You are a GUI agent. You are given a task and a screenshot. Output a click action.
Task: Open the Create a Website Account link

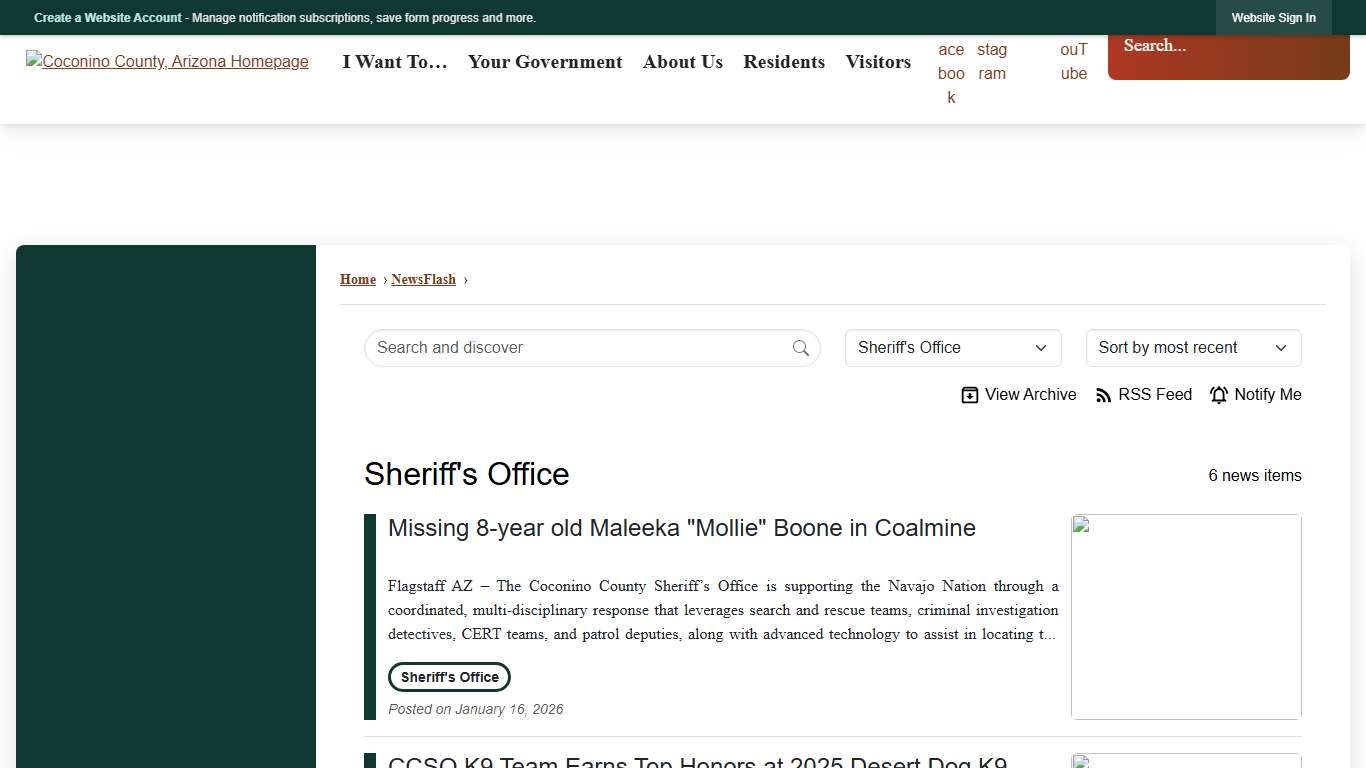tap(107, 17)
